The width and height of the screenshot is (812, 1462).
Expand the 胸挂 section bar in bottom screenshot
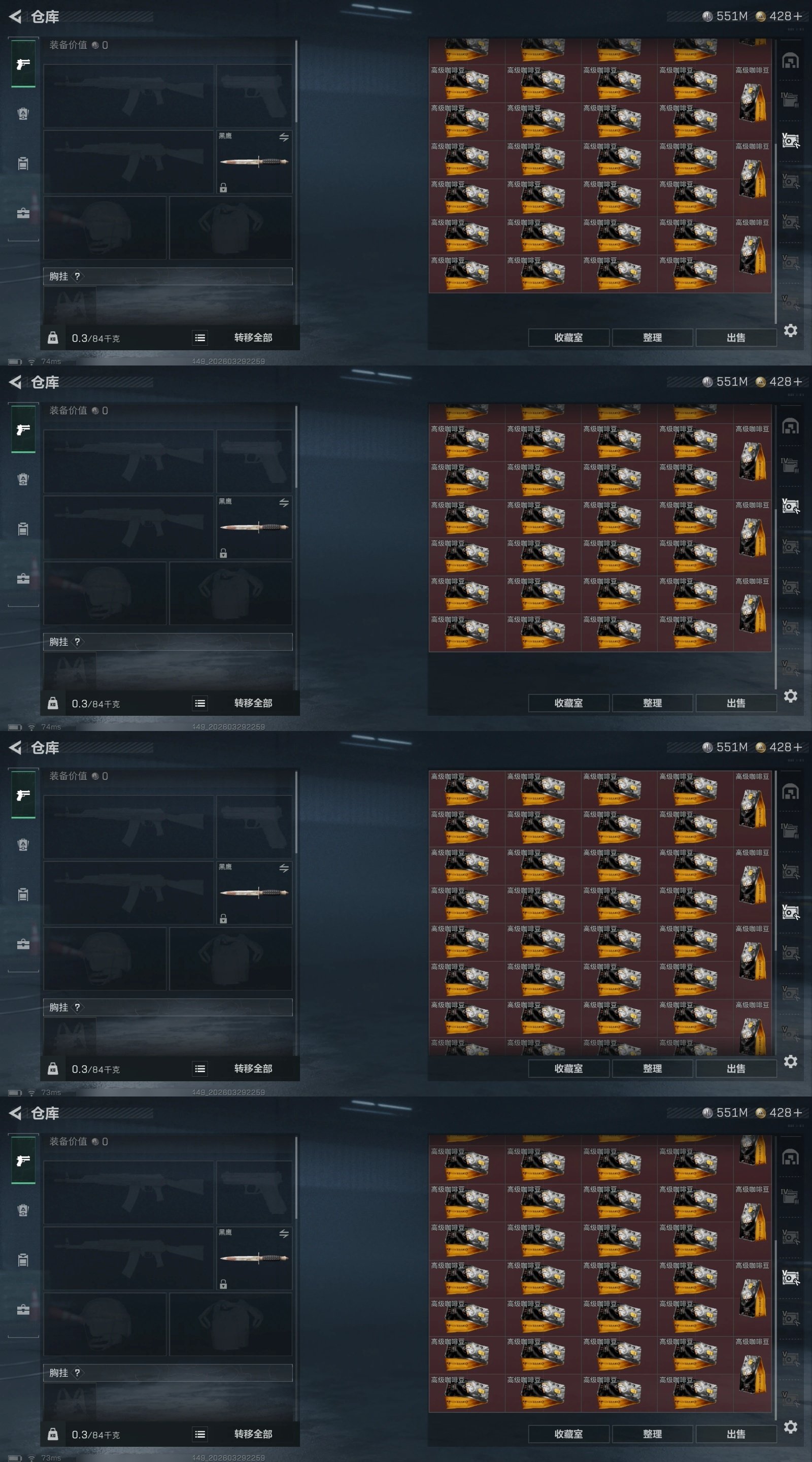pyautogui.click(x=168, y=1373)
